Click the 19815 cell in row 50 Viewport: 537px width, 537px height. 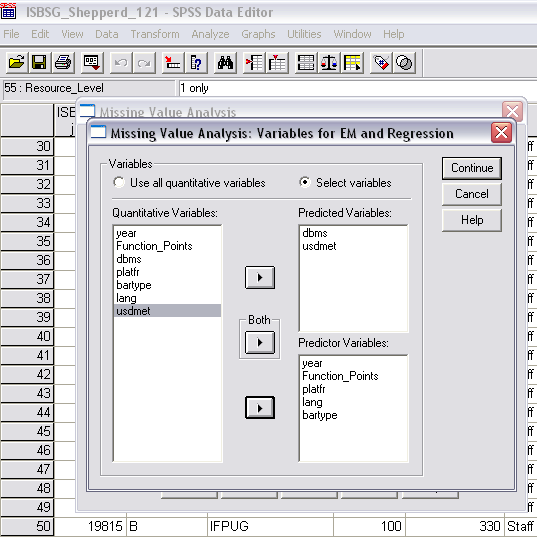(x=91, y=526)
